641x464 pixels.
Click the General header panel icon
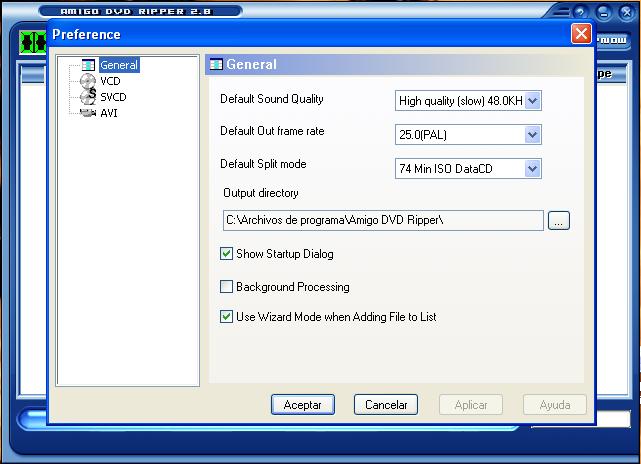pos(216,65)
